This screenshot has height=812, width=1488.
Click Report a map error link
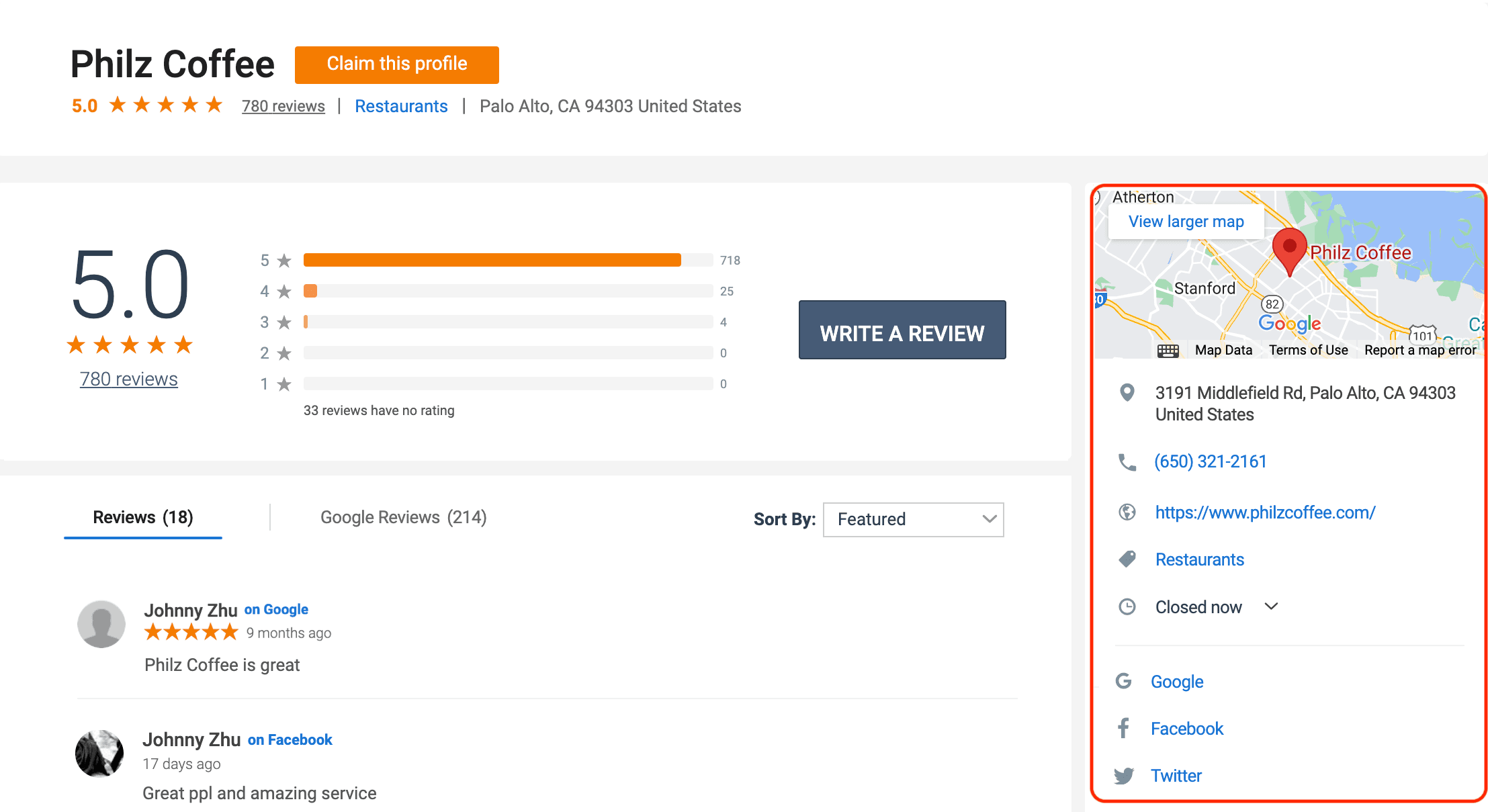point(1420,350)
